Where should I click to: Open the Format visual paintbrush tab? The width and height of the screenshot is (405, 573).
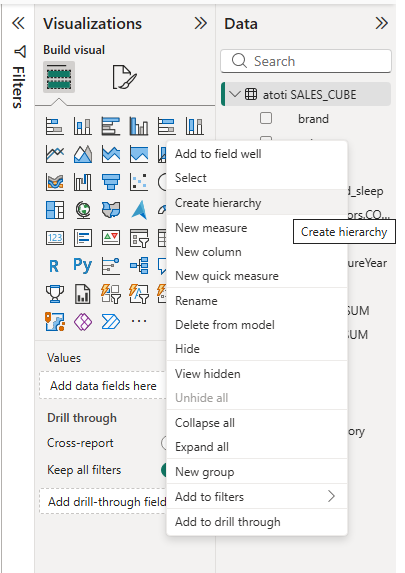124,77
